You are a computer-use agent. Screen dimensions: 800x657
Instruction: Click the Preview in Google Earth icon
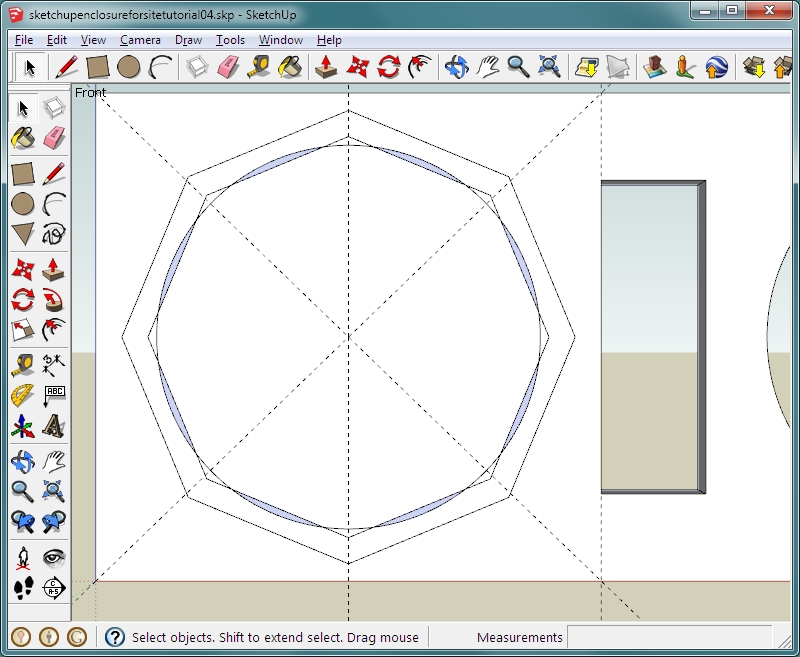click(716, 67)
